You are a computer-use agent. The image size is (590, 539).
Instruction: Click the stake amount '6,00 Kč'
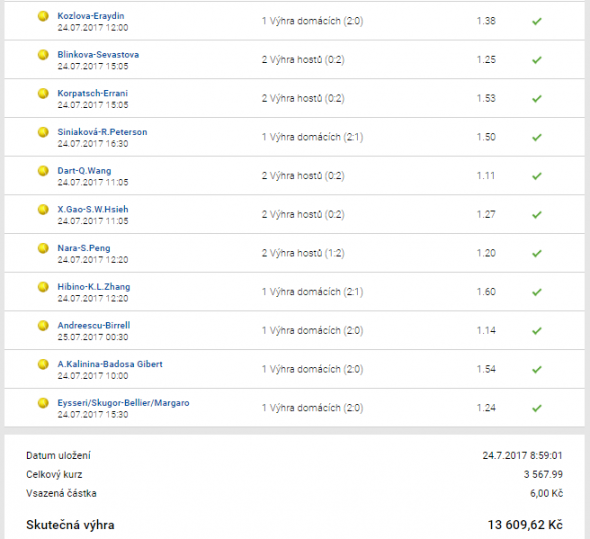[x=547, y=493]
